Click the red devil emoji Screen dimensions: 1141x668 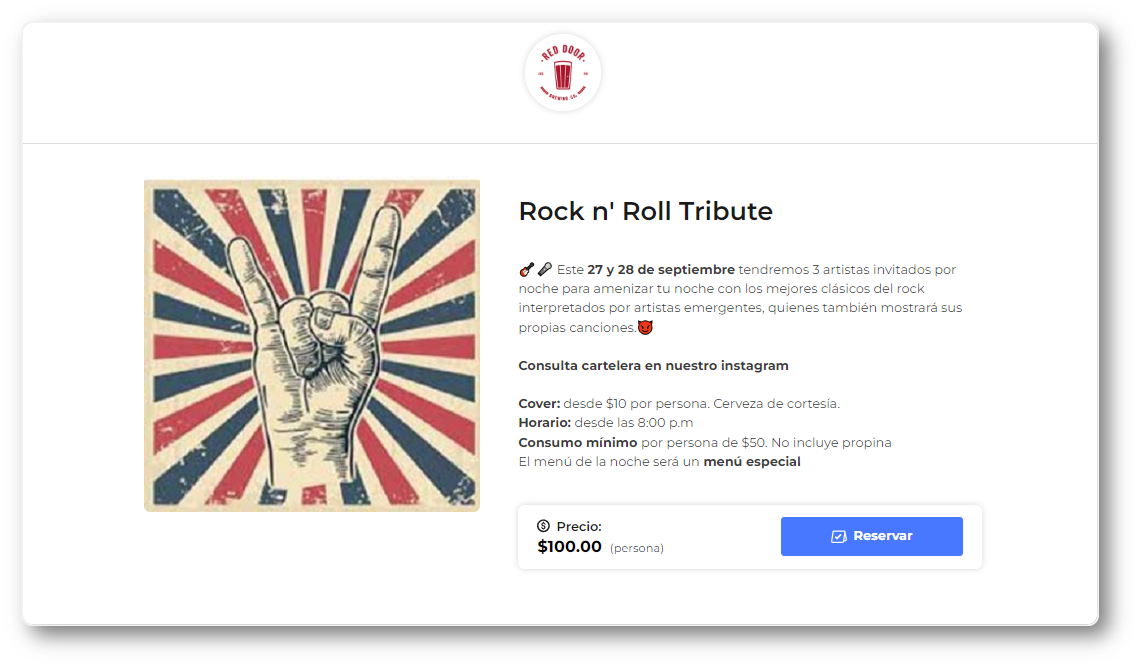(x=645, y=327)
